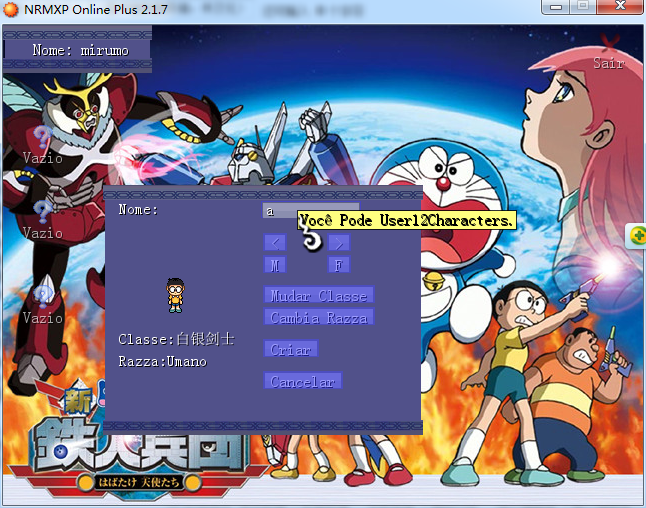Click the character sprite preview
This screenshot has height=508, width=646.
[176, 295]
